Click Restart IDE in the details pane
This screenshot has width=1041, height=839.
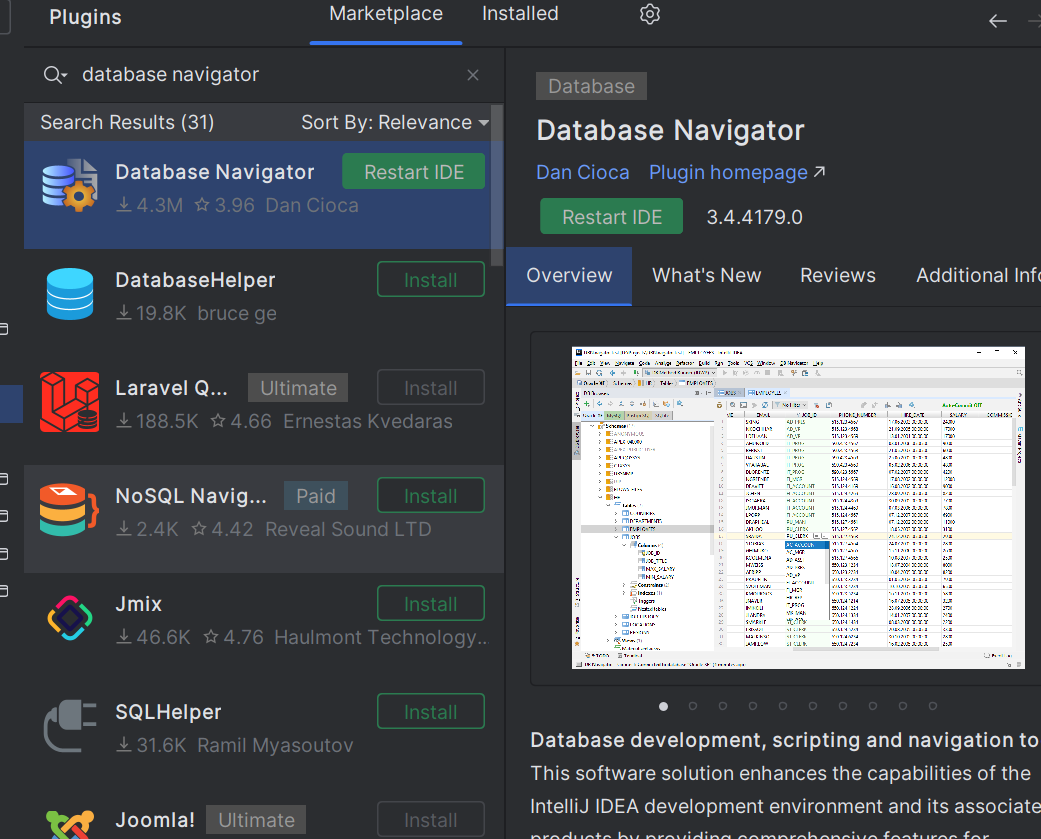(x=611, y=217)
